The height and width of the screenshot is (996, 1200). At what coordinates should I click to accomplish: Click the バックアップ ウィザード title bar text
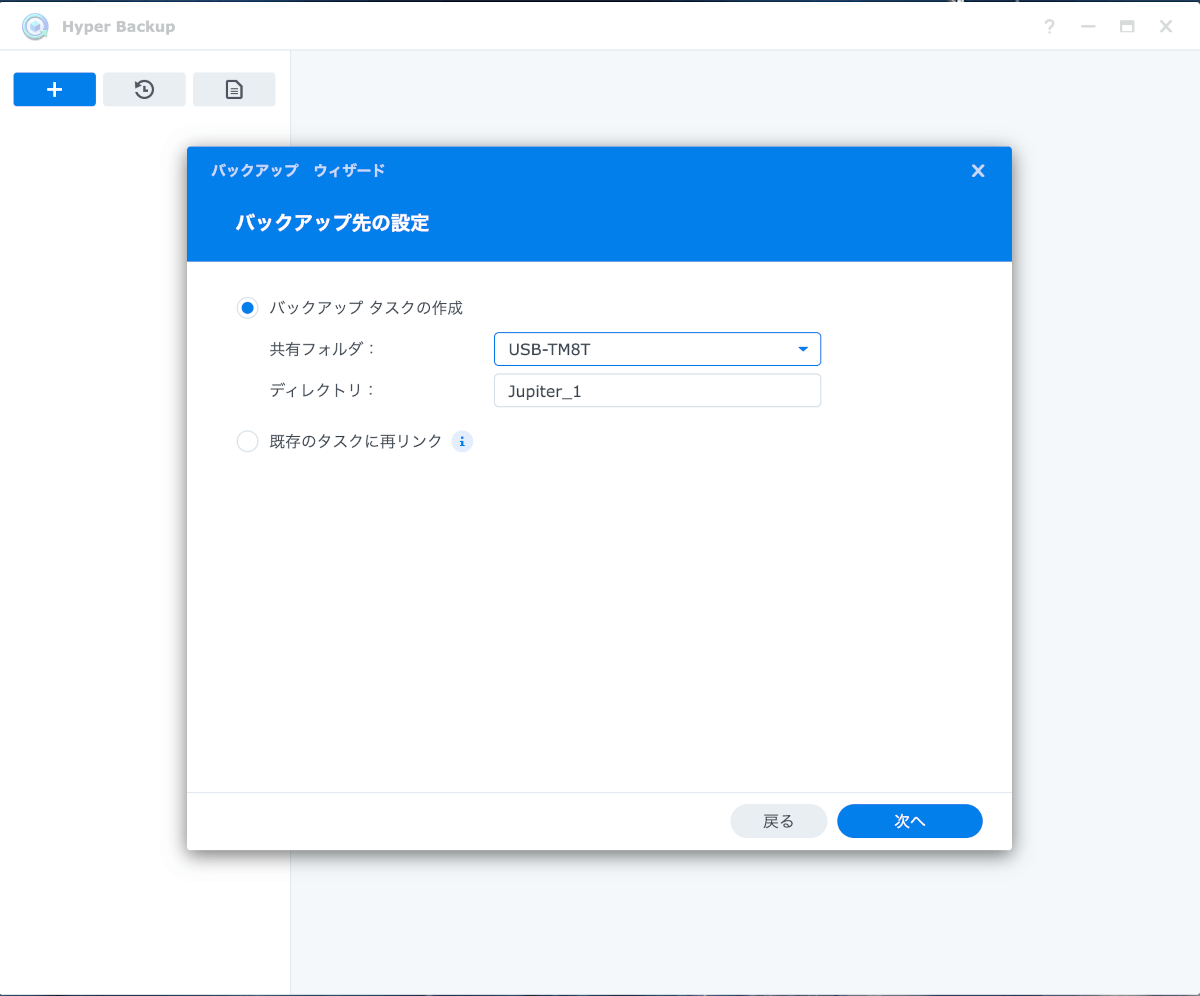click(298, 171)
